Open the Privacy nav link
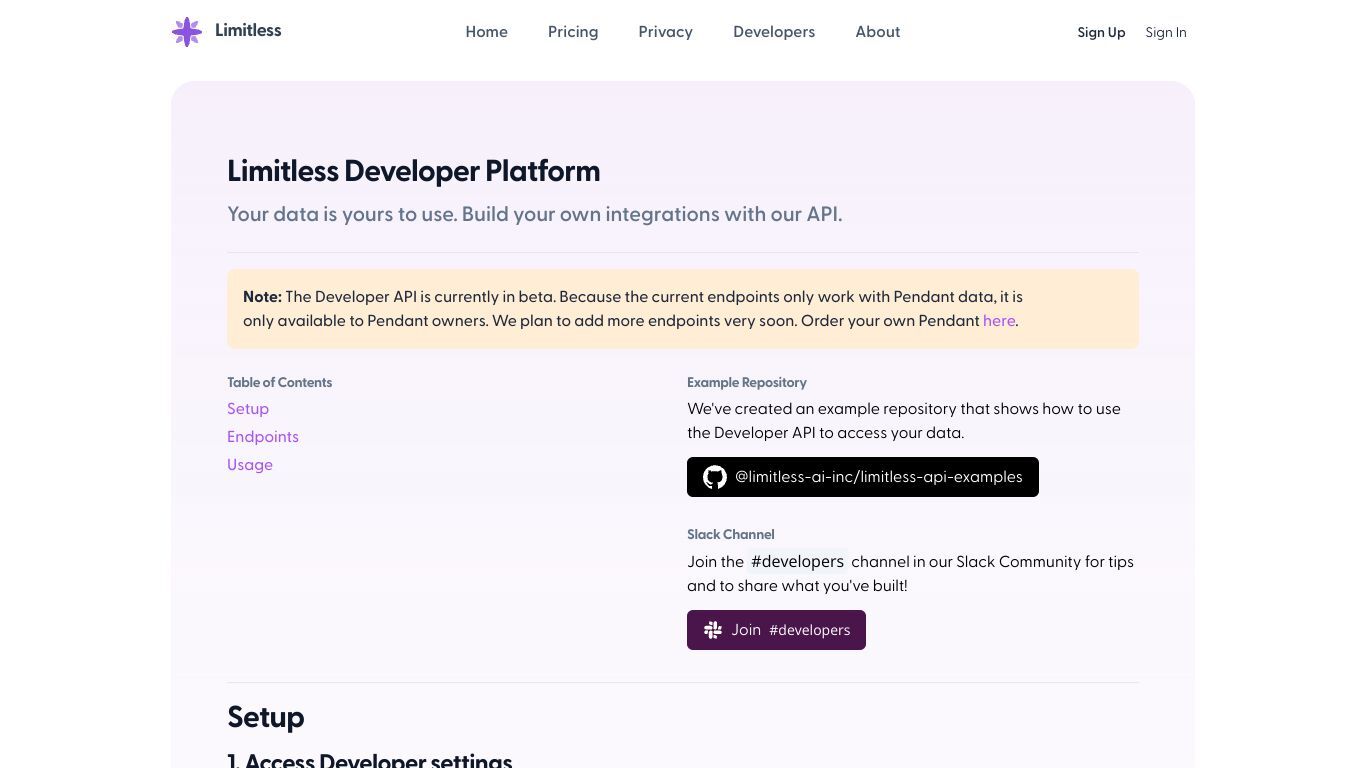The image size is (1366, 768). point(666,32)
